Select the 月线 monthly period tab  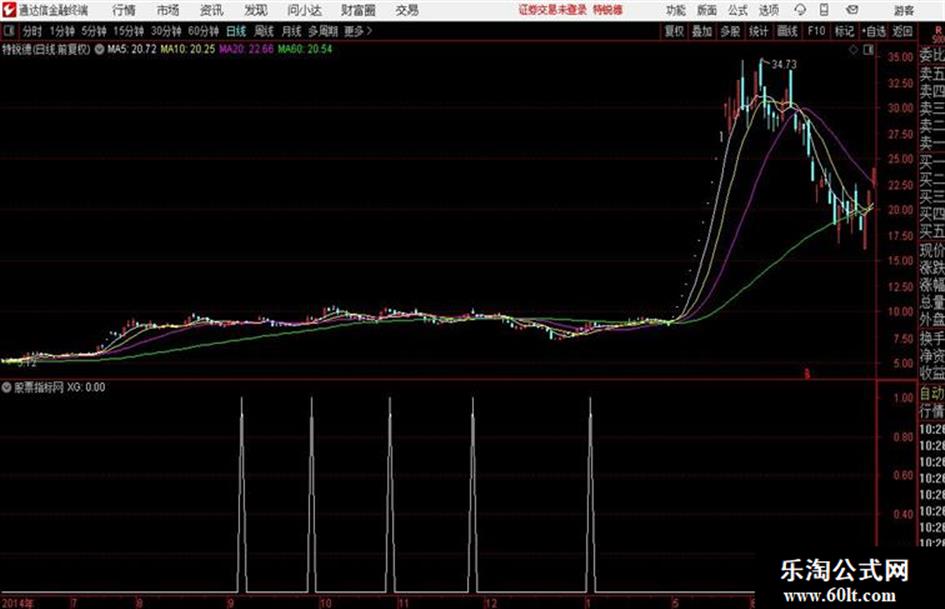click(x=292, y=31)
